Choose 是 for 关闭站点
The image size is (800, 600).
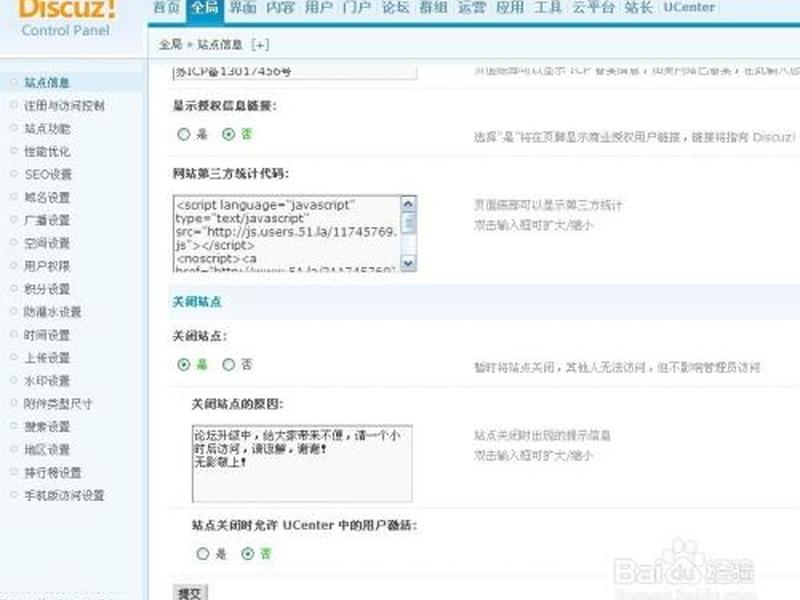[x=184, y=364]
